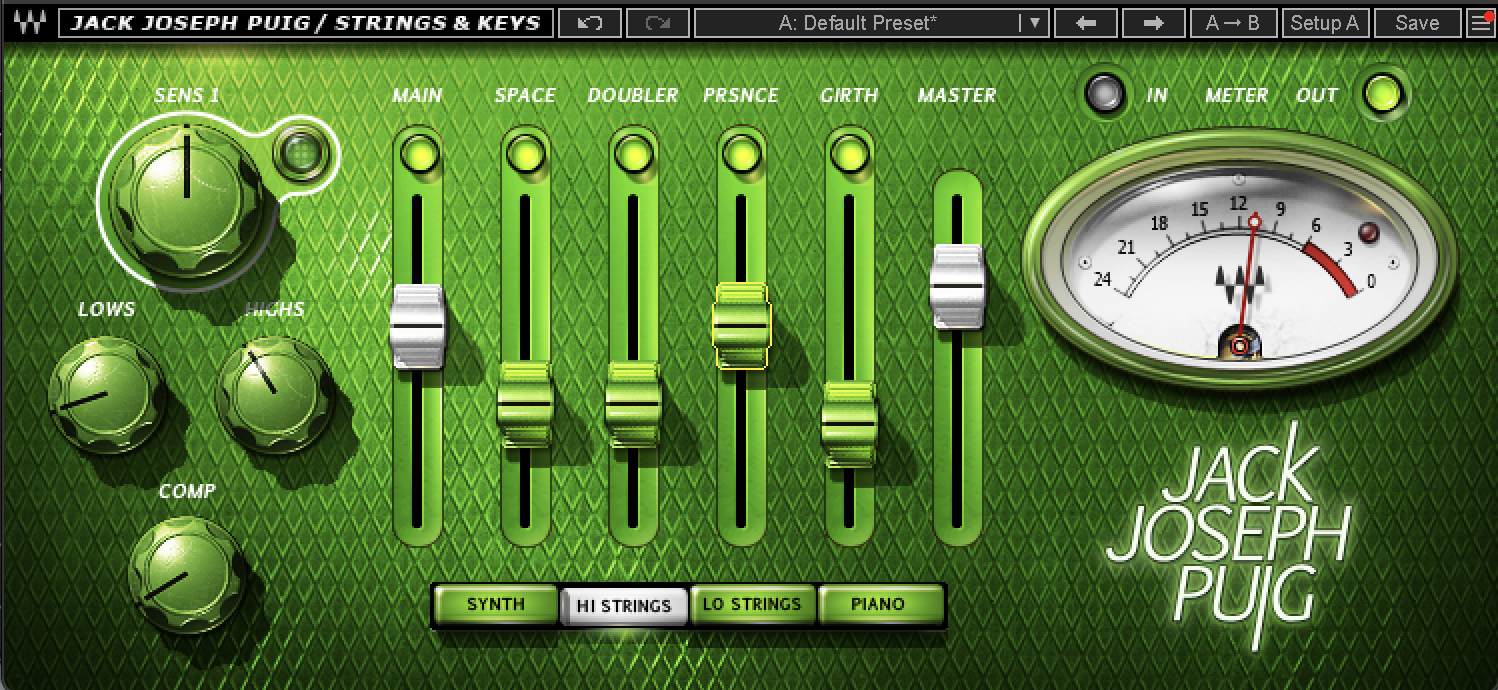Load next preset with right arrow
The height and width of the screenshot is (690, 1498).
point(1152,22)
